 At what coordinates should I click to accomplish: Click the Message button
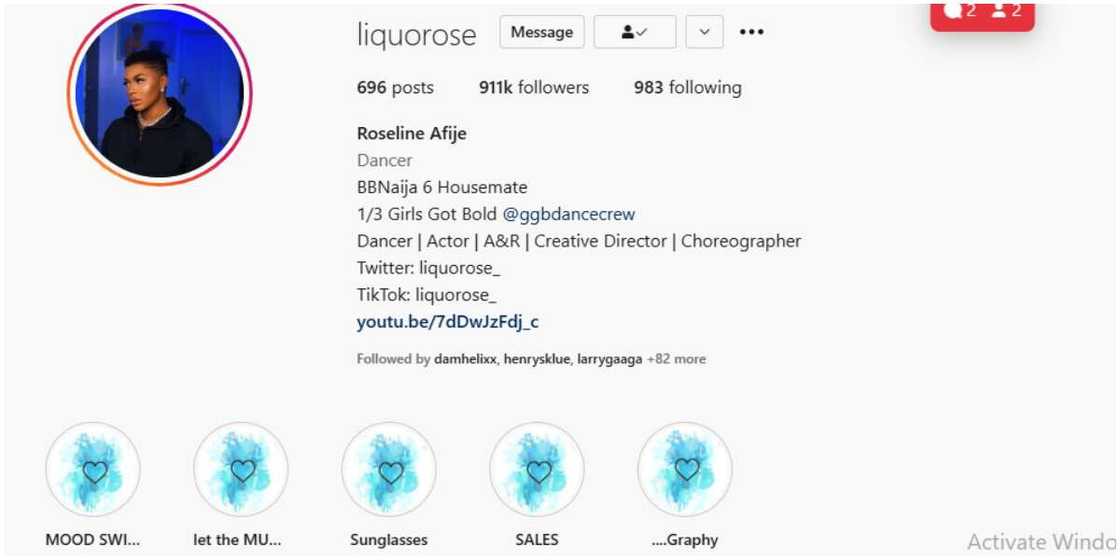click(541, 32)
